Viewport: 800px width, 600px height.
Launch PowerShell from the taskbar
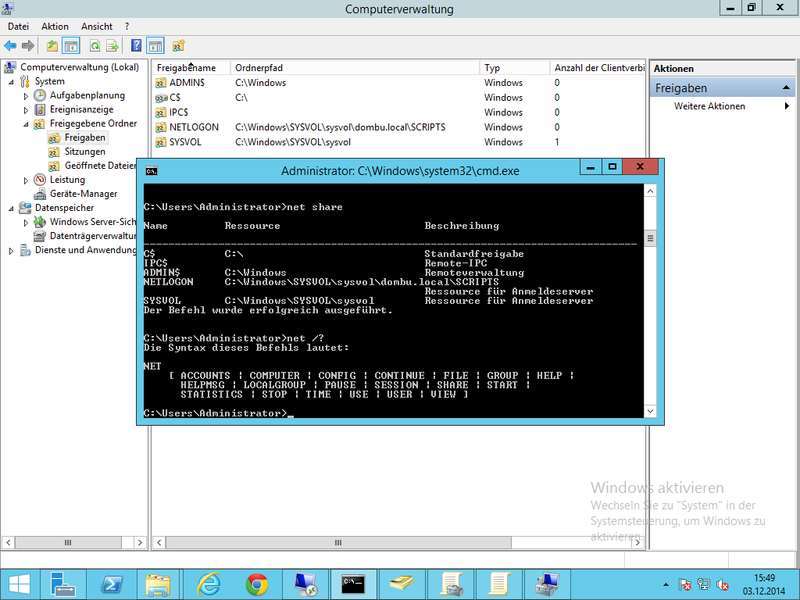[x=113, y=583]
